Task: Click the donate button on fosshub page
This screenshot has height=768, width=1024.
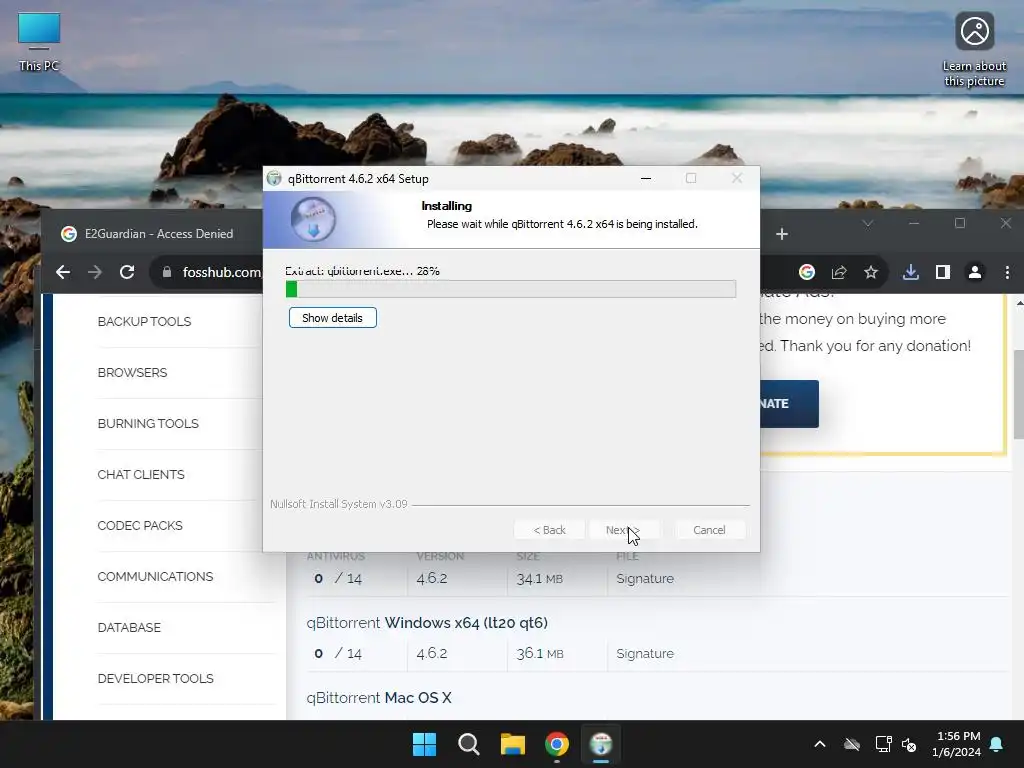Action: [x=789, y=404]
